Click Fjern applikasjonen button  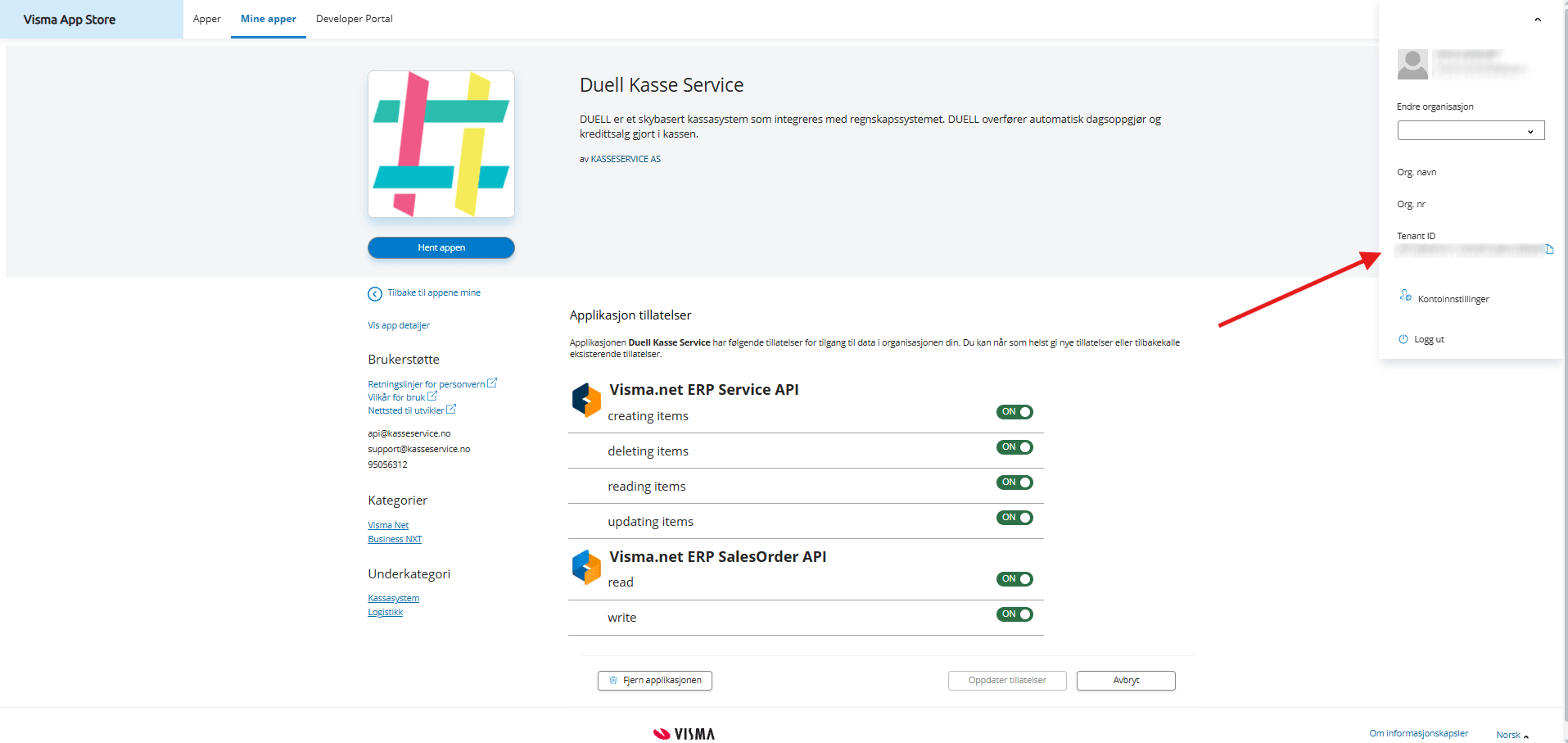(x=655, y=681)
